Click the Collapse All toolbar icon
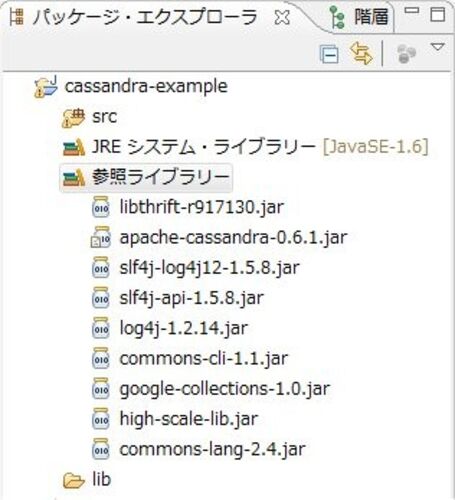455x500 pixels. 329,54
